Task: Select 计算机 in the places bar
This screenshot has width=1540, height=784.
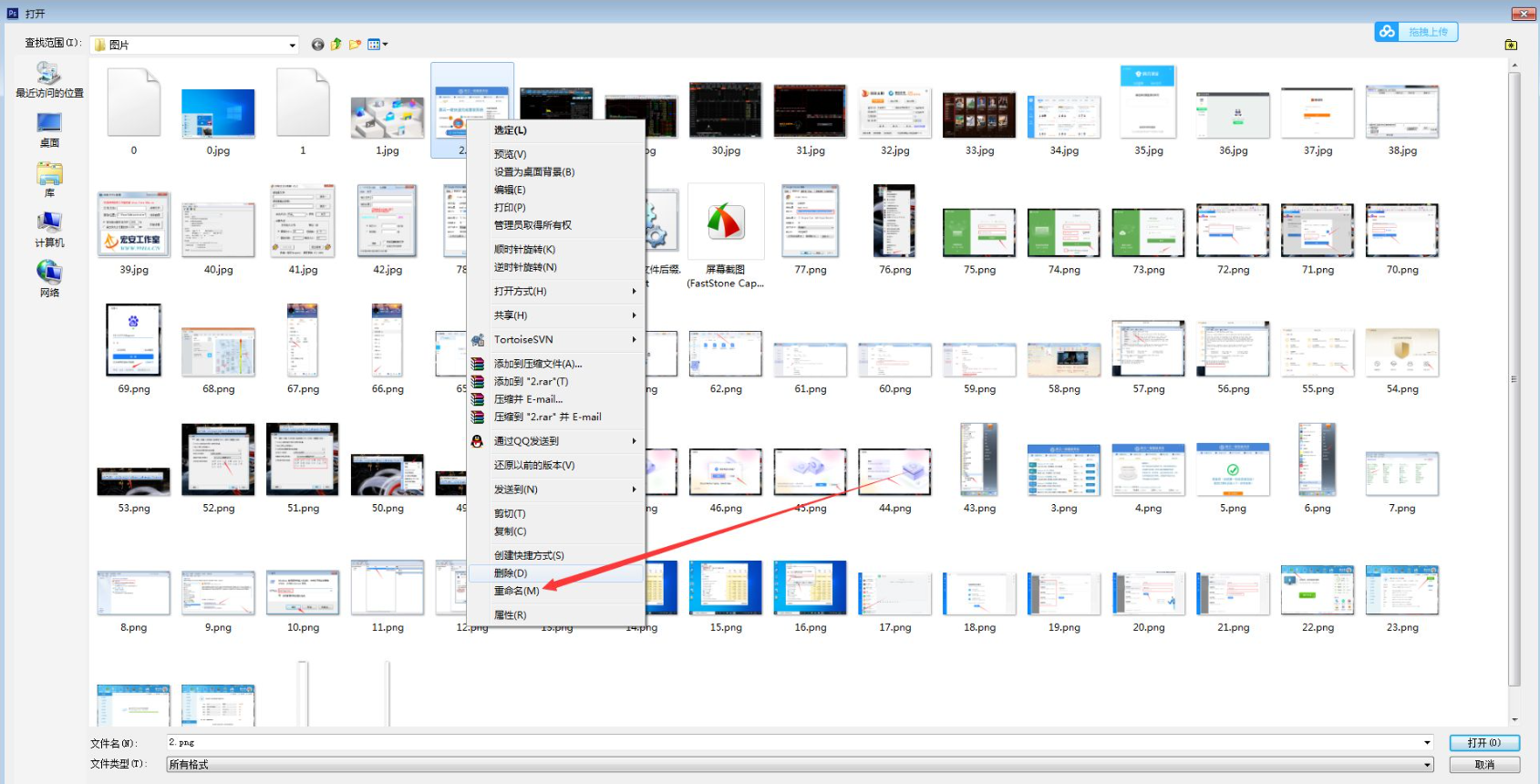Action: 49,230
